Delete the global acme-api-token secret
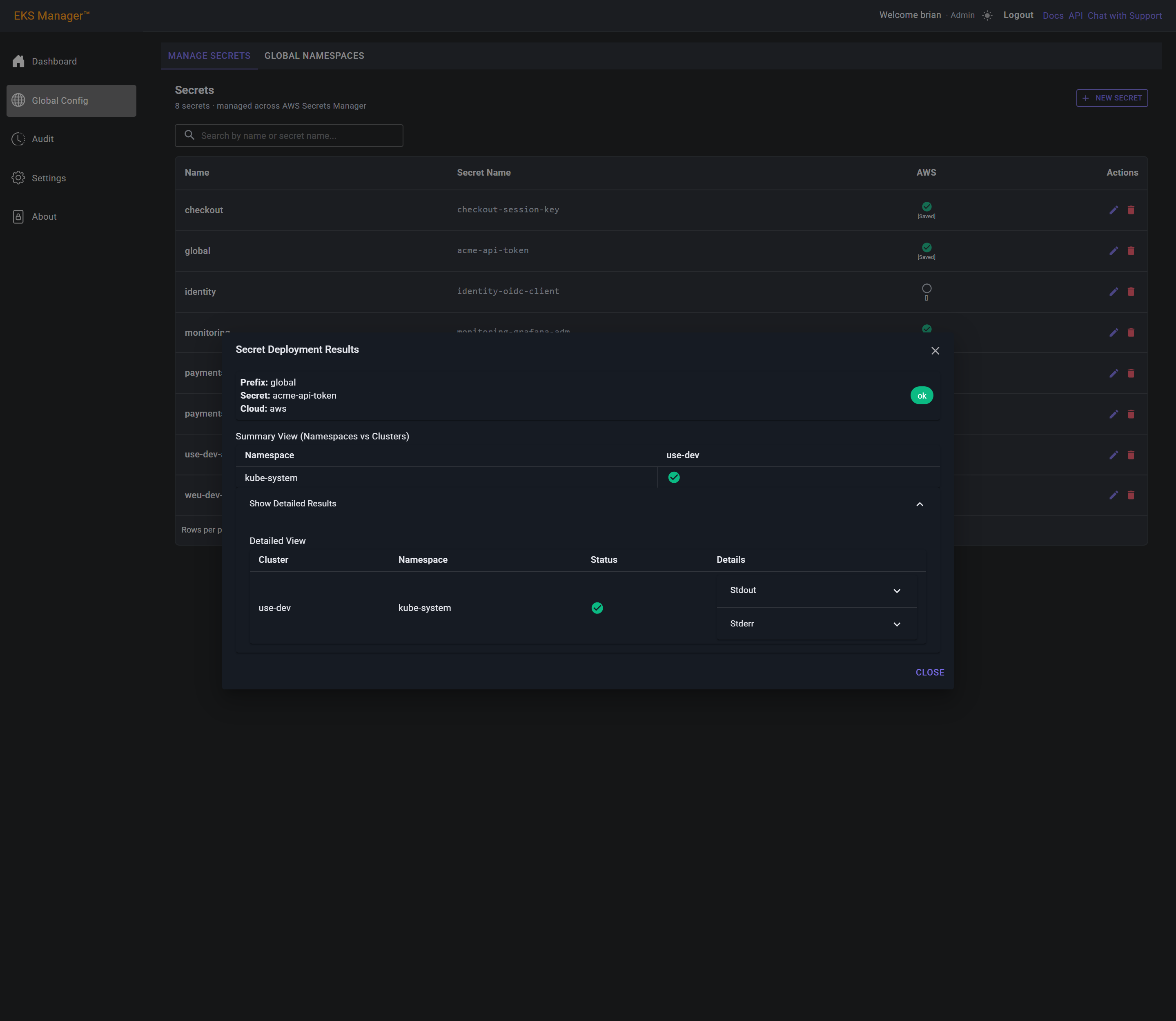 (x=1131, y=251)
